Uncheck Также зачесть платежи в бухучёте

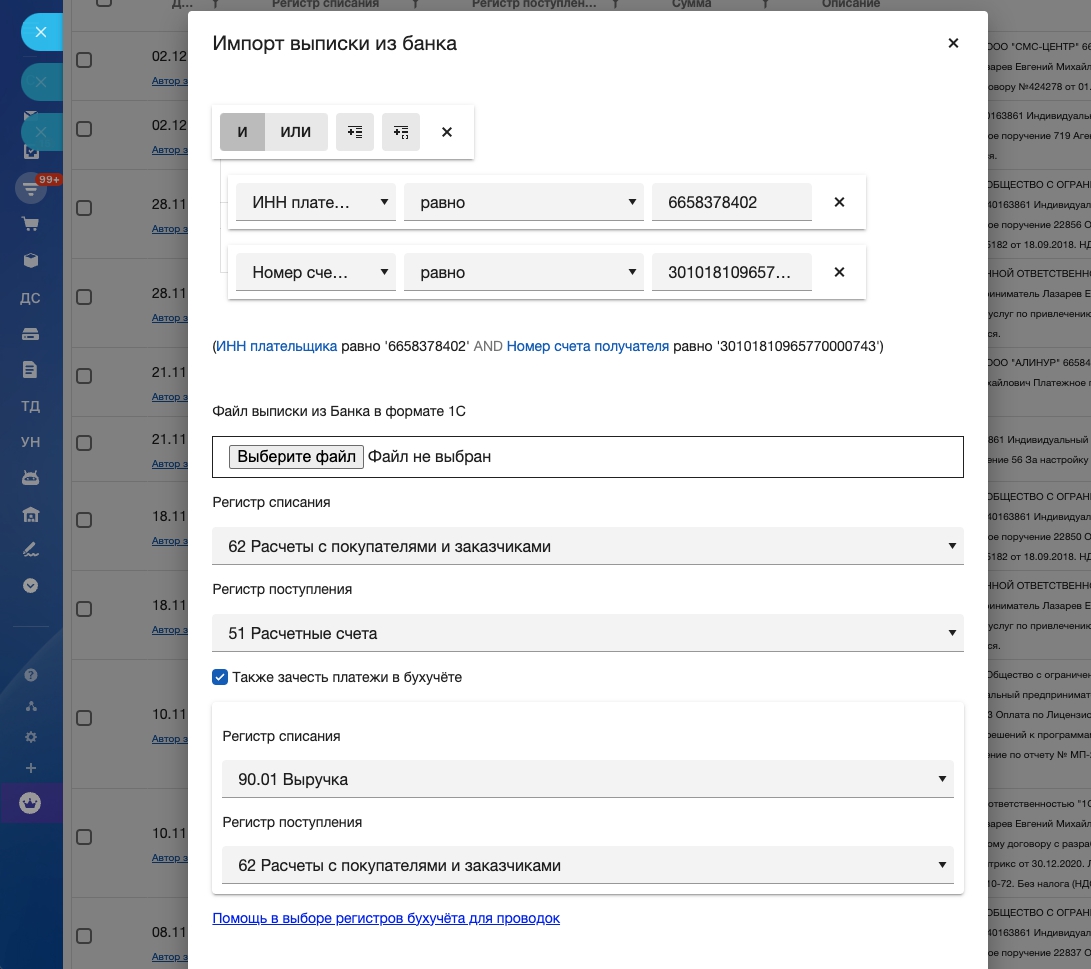pos(221,677)
